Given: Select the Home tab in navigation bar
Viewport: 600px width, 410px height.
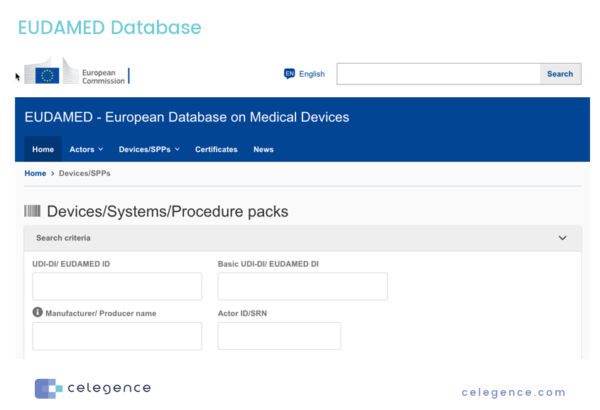Looking at the screenshot, I should (43, 150).
